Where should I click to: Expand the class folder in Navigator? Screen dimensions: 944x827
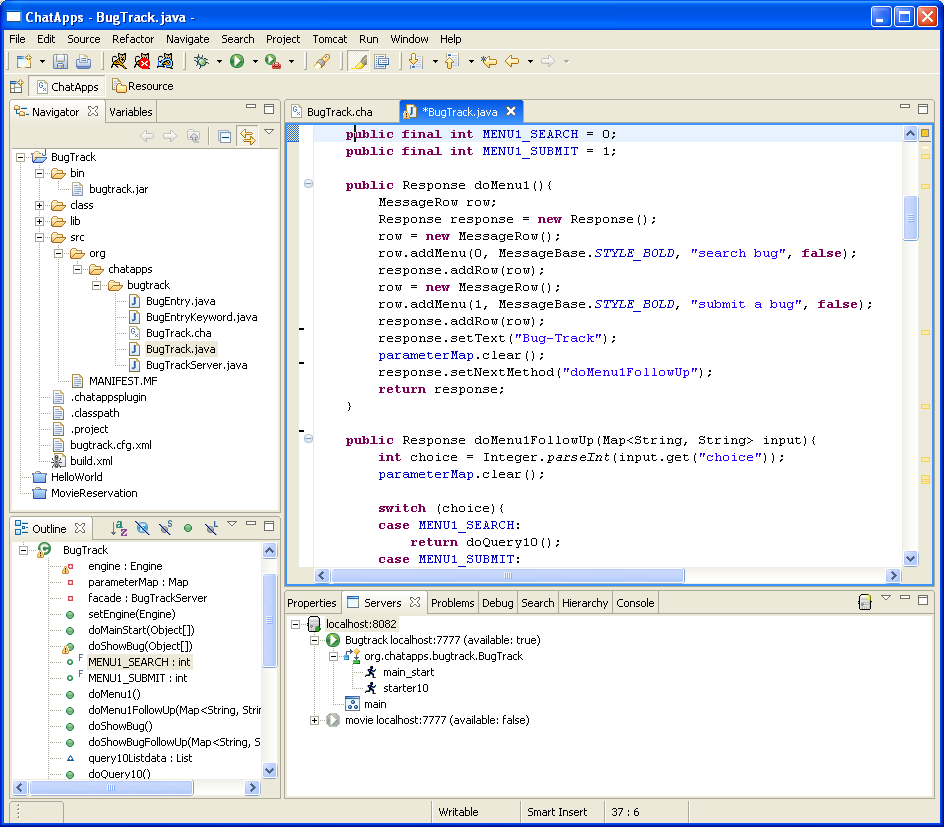point(40,205)
